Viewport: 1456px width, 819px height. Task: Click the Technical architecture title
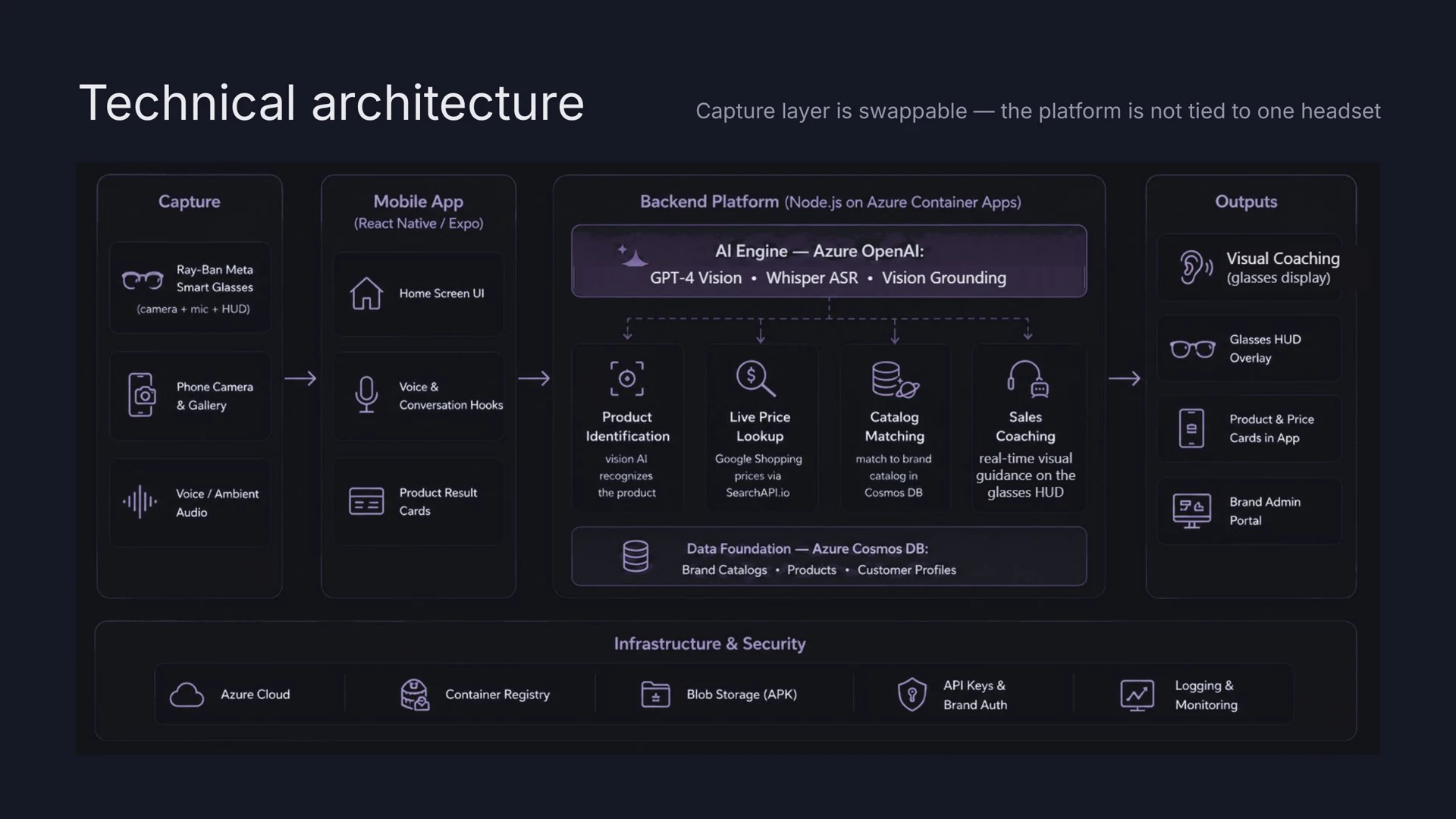331,103
